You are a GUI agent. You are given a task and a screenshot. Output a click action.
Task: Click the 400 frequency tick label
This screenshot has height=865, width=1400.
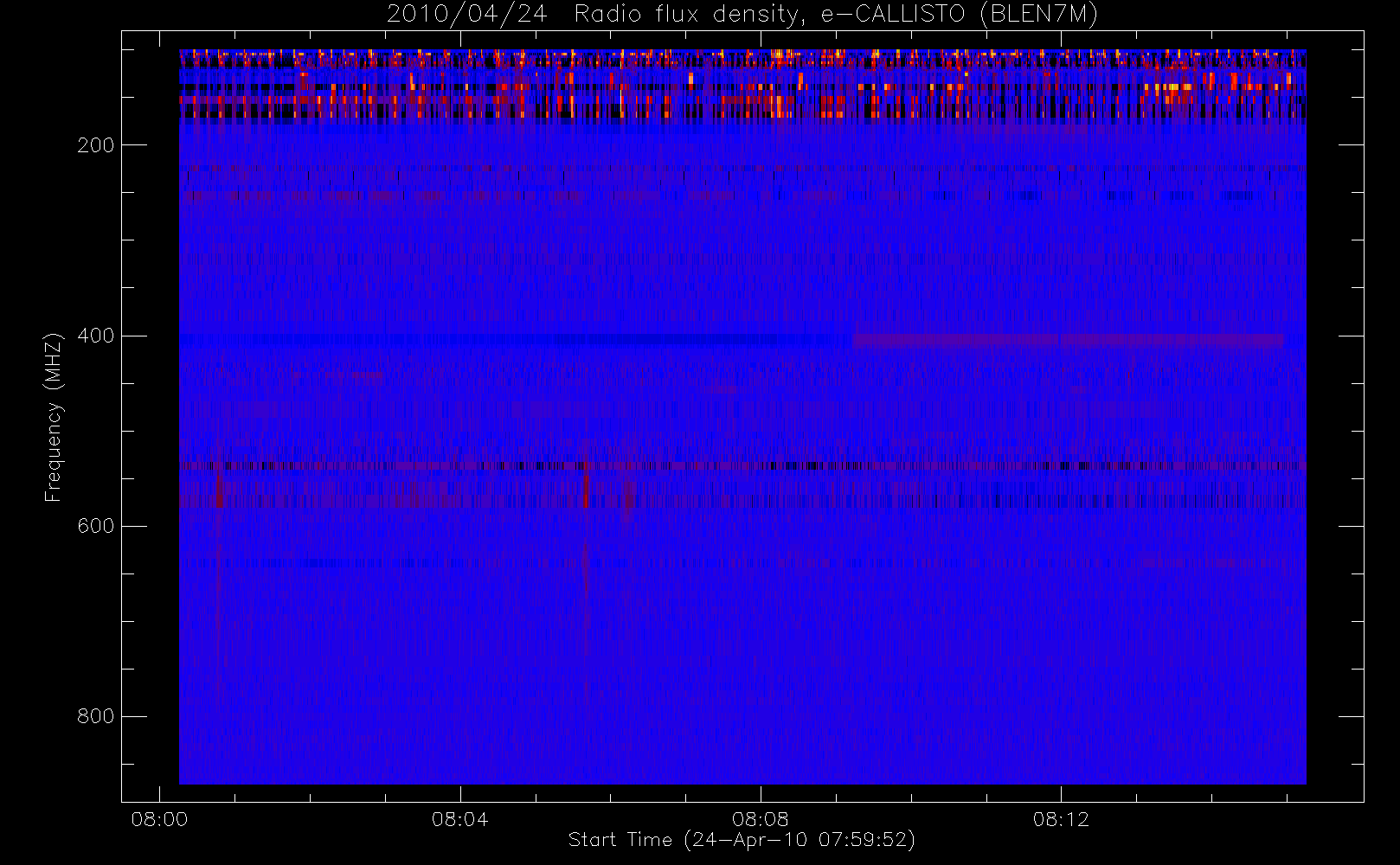point(95,336)
